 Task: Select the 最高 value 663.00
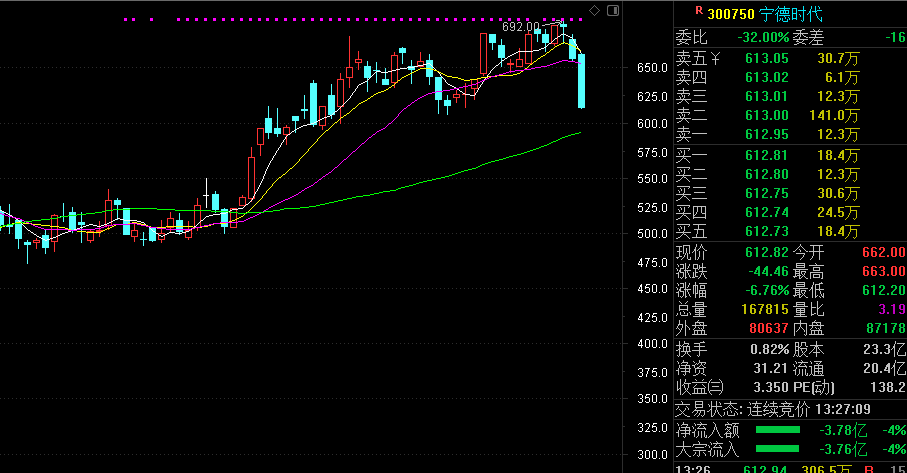[883, 271]
